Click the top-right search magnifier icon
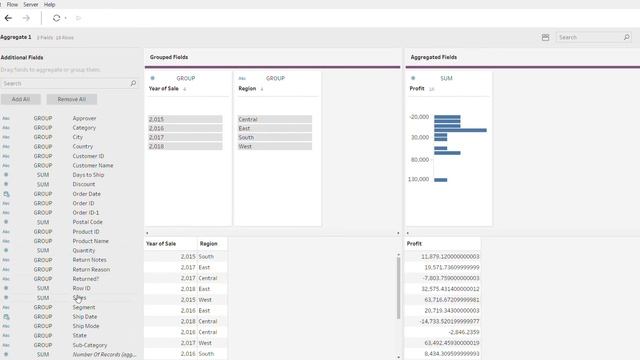 [627, 37]
